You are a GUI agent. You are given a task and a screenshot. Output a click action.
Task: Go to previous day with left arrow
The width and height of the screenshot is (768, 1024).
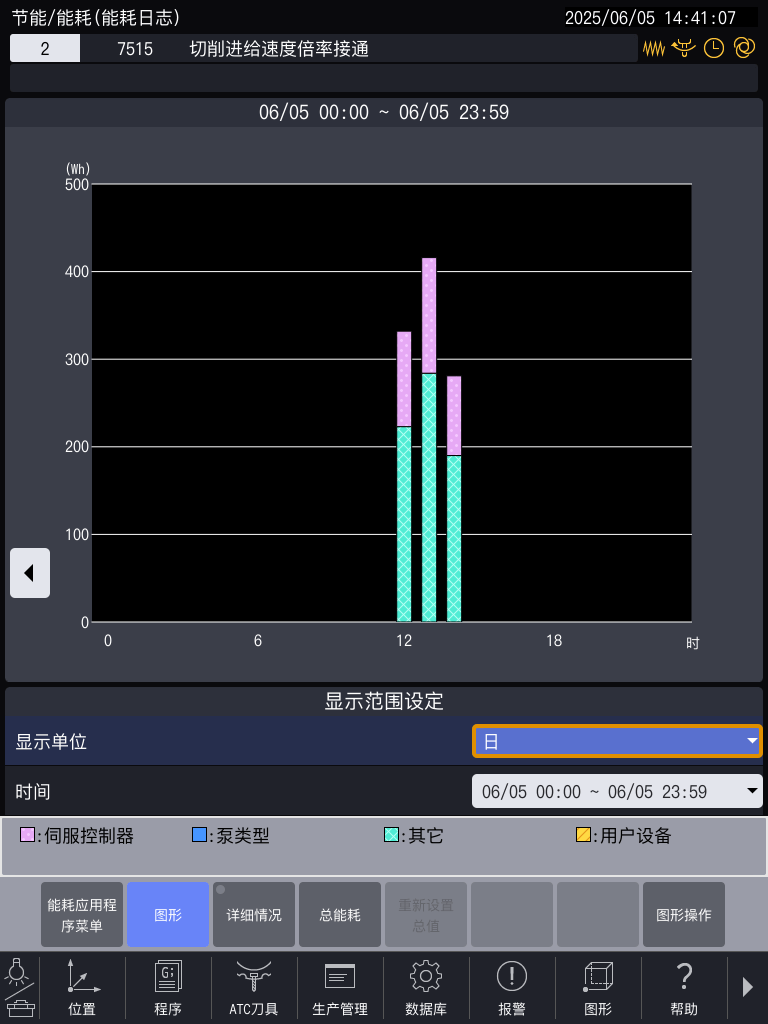pos(30,573)
